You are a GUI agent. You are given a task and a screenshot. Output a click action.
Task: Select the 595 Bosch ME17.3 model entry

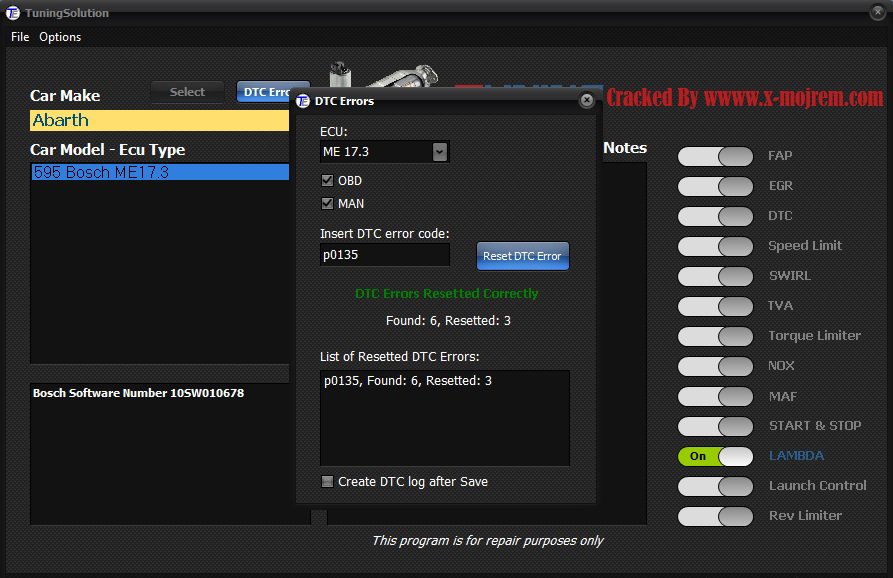coord(160,172)
